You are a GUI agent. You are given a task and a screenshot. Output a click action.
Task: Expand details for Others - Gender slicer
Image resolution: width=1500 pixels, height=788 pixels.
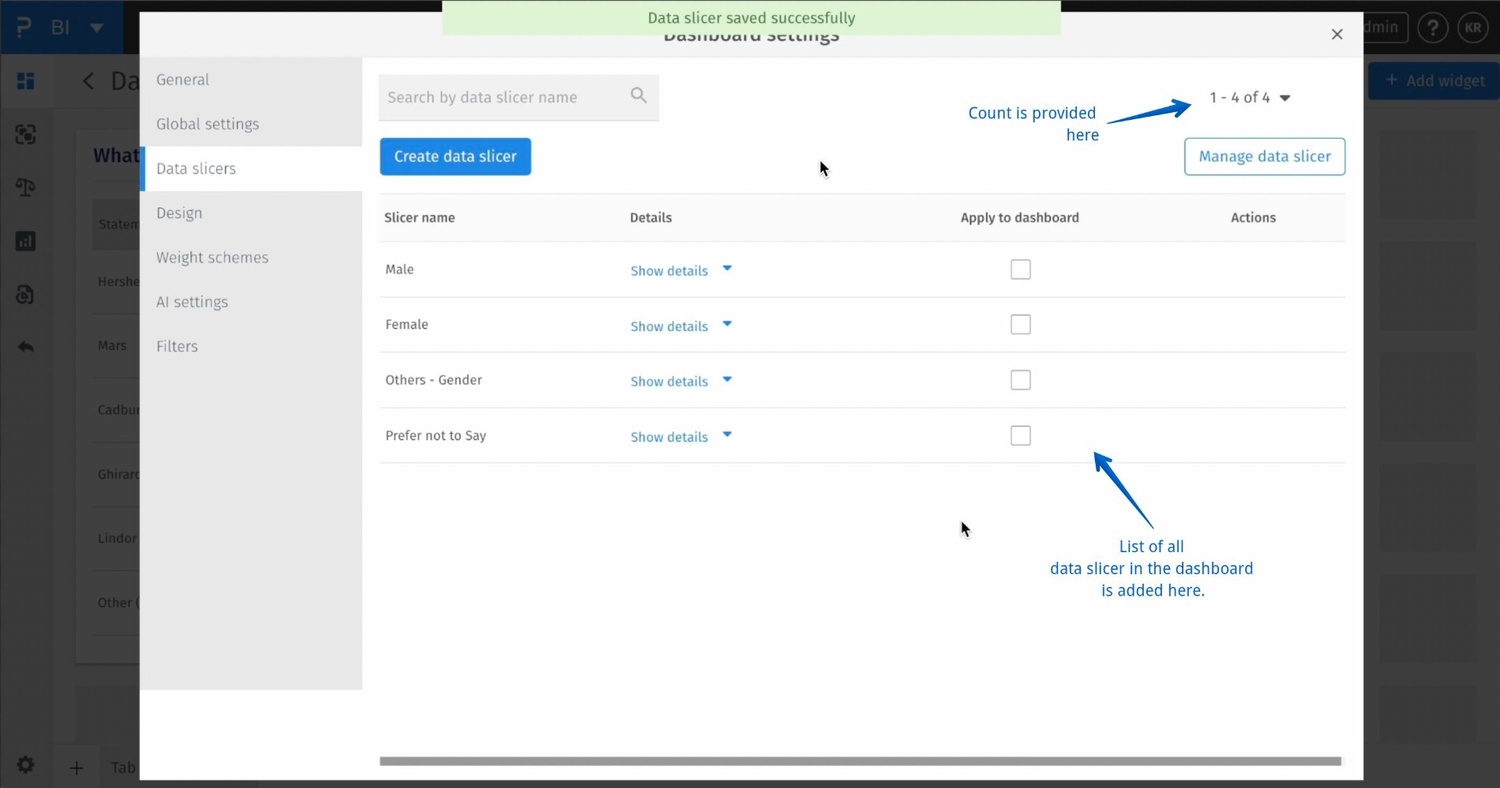(x=668, y=381)
